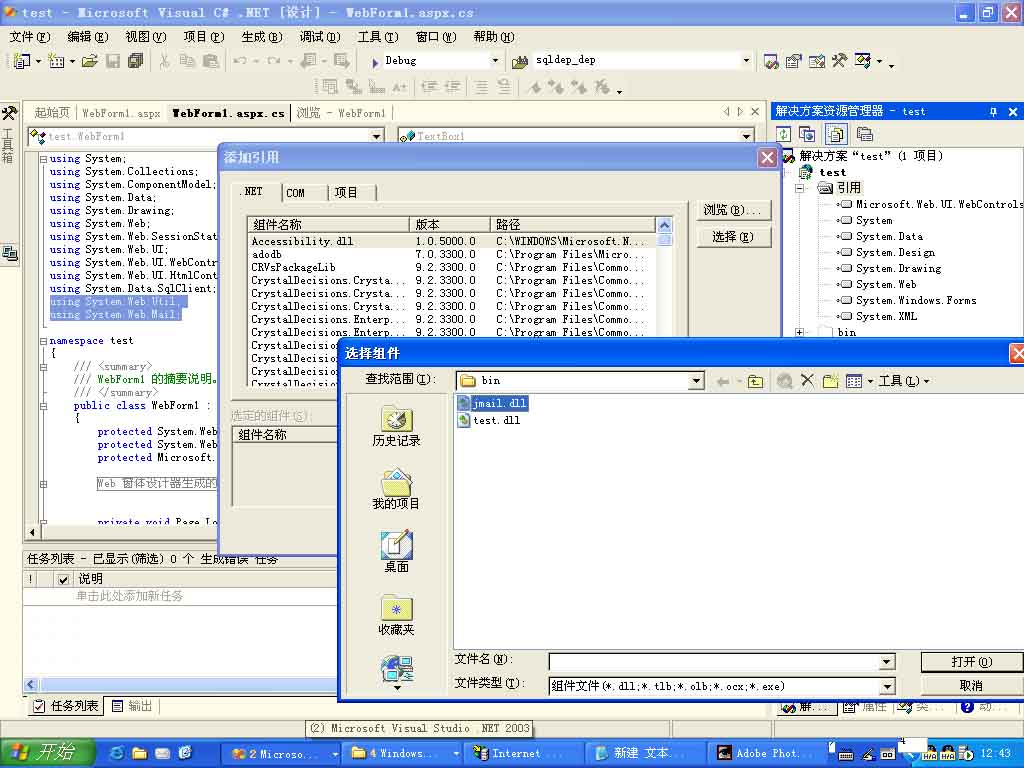Screen dimensions: 1024x768
Task: Click the Cancel button in file dialog
Action: [971, 686]
